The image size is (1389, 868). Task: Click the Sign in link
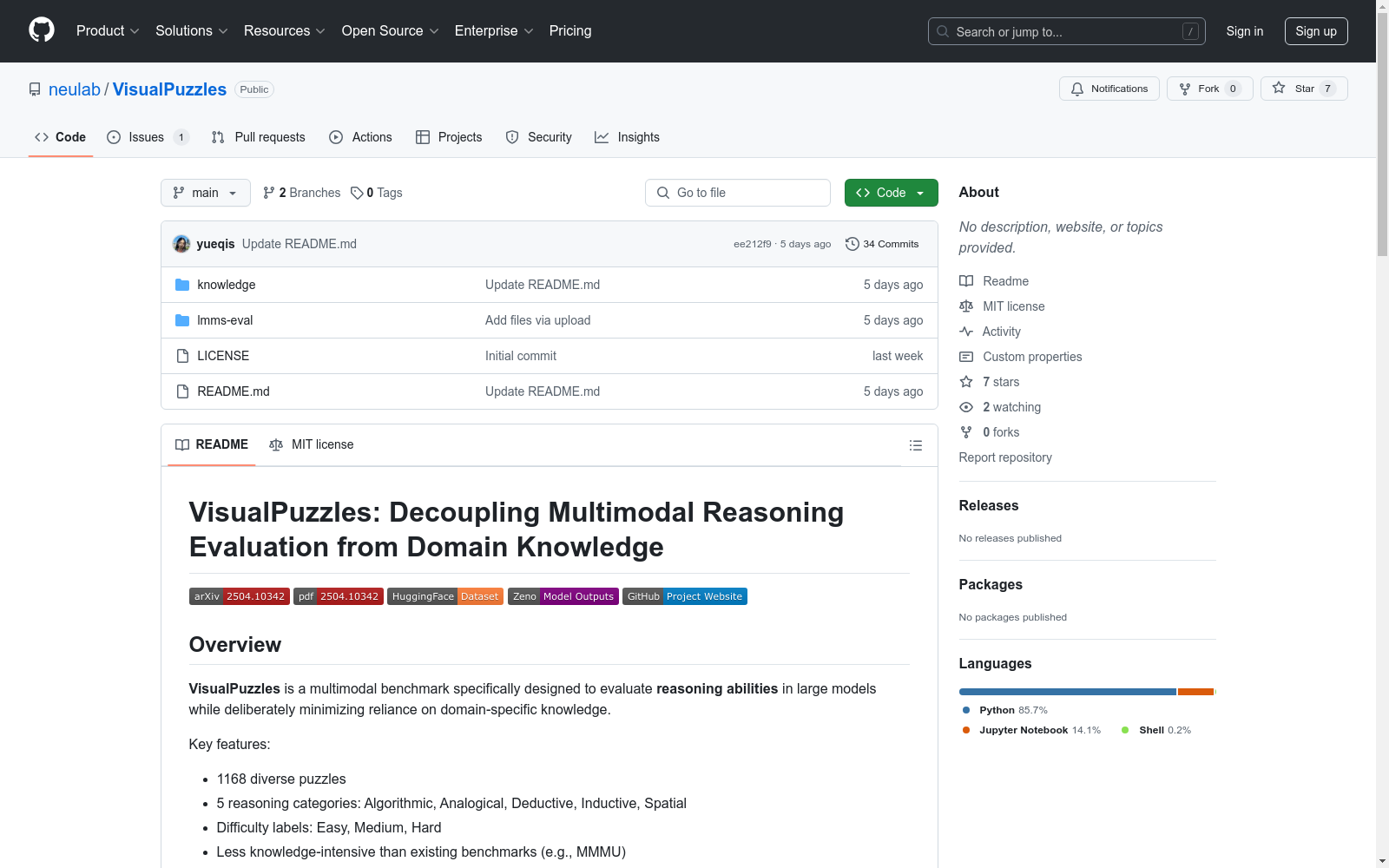(1245, 31)
